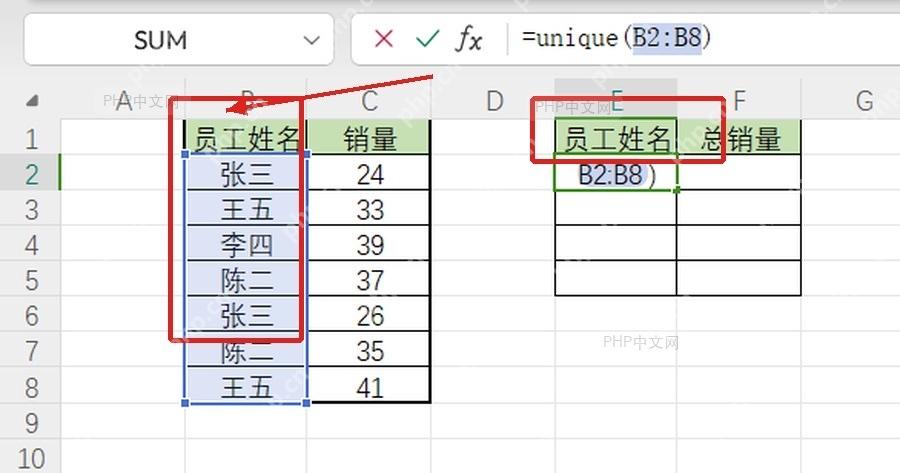This screenshot has height=473, width=900.
Task: Click the fill handle of cell E2
Action: coord(677,190)
